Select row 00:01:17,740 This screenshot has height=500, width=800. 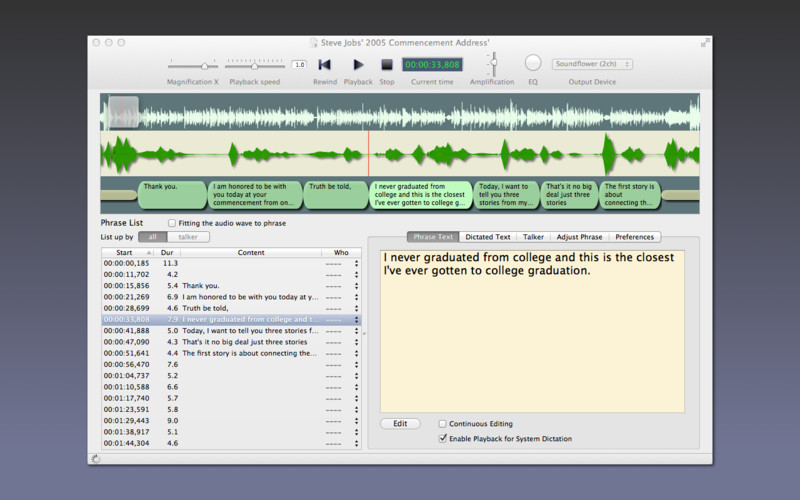point(231,398)
